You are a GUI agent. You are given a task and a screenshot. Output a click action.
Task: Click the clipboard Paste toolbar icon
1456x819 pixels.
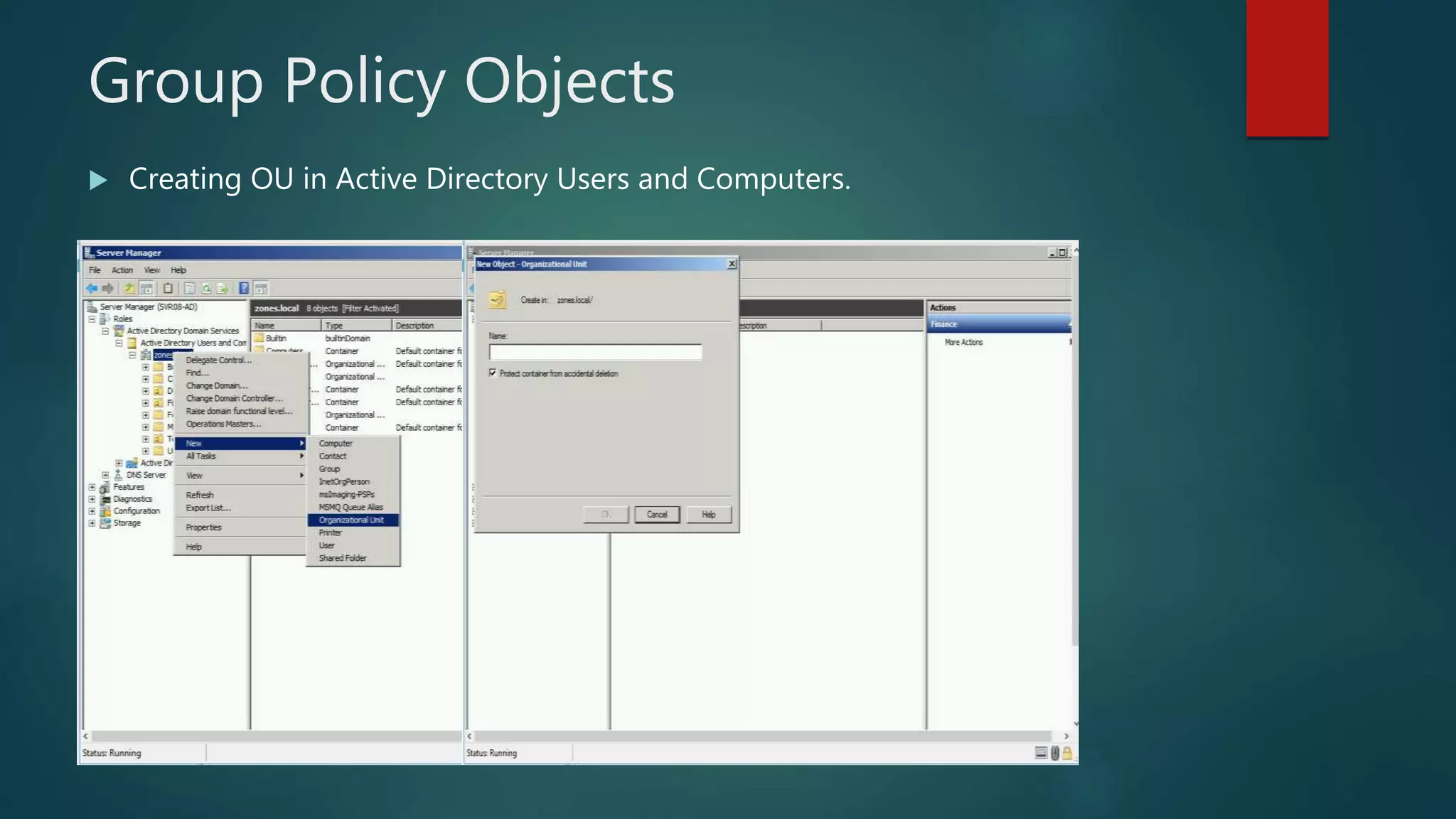click(168, 289)
